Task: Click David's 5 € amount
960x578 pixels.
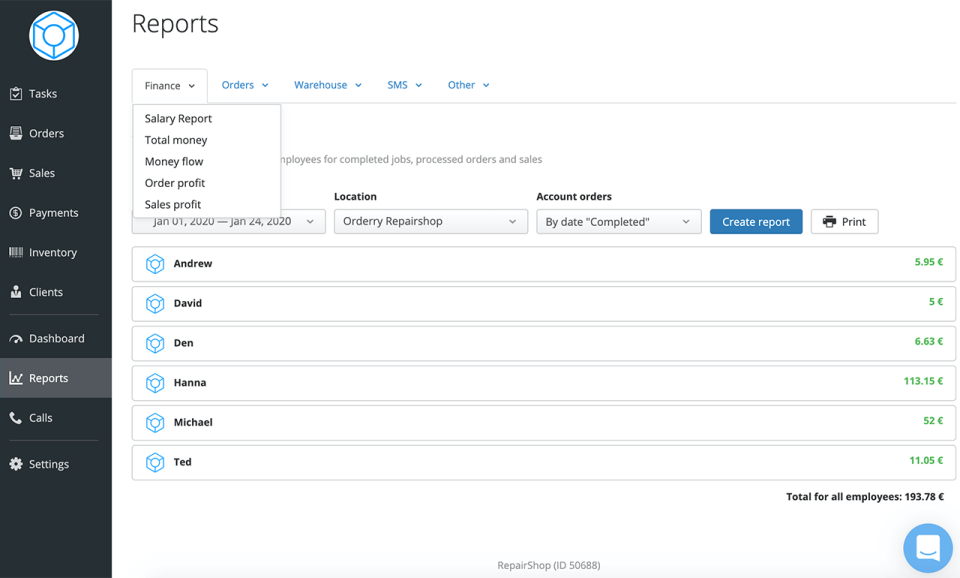Action: tap(936, 302)
